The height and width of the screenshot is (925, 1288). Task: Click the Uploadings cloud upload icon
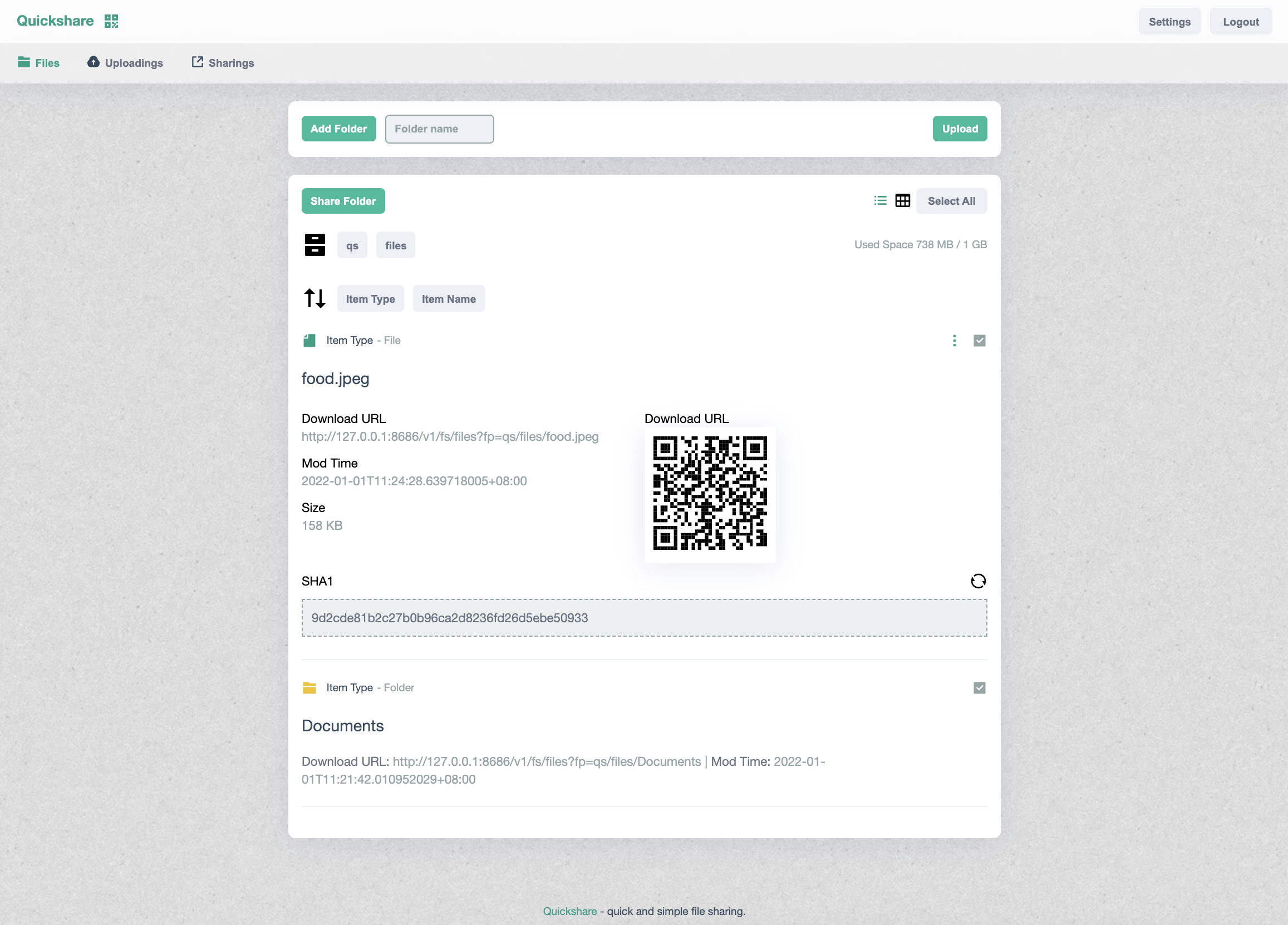(x=93, y=62)
